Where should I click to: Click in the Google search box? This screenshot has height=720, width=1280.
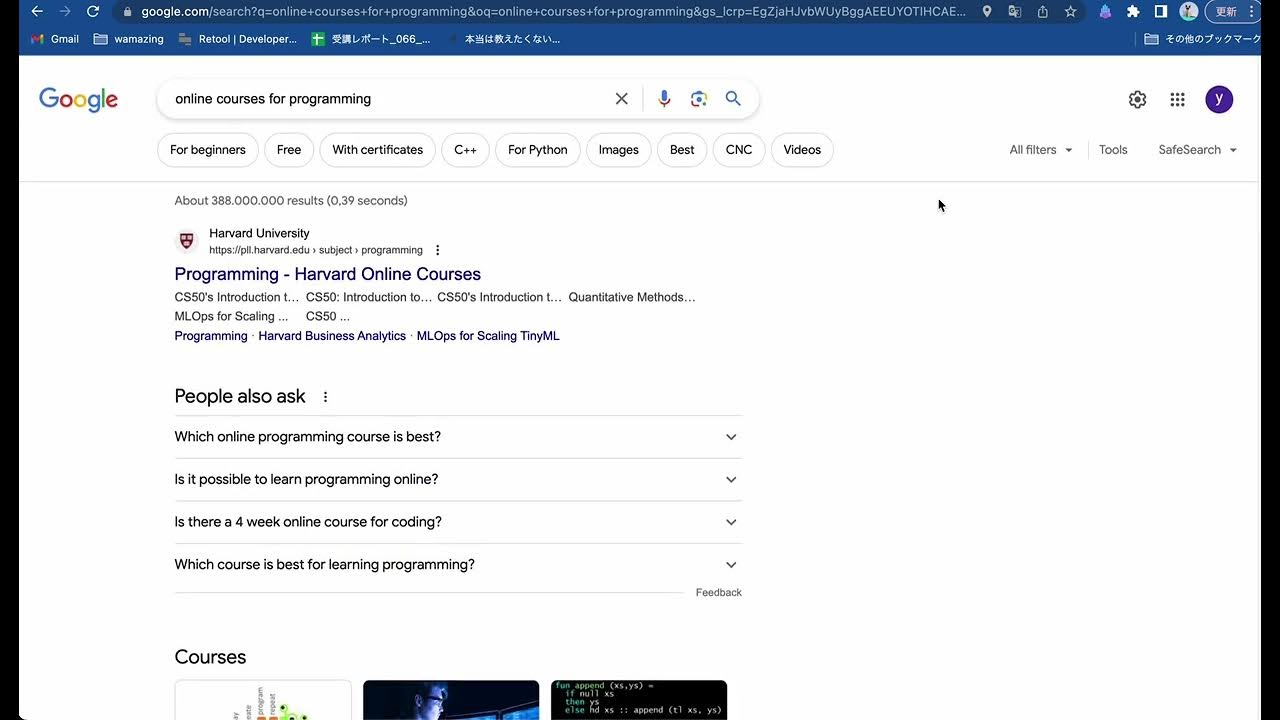tap(390, 99)
